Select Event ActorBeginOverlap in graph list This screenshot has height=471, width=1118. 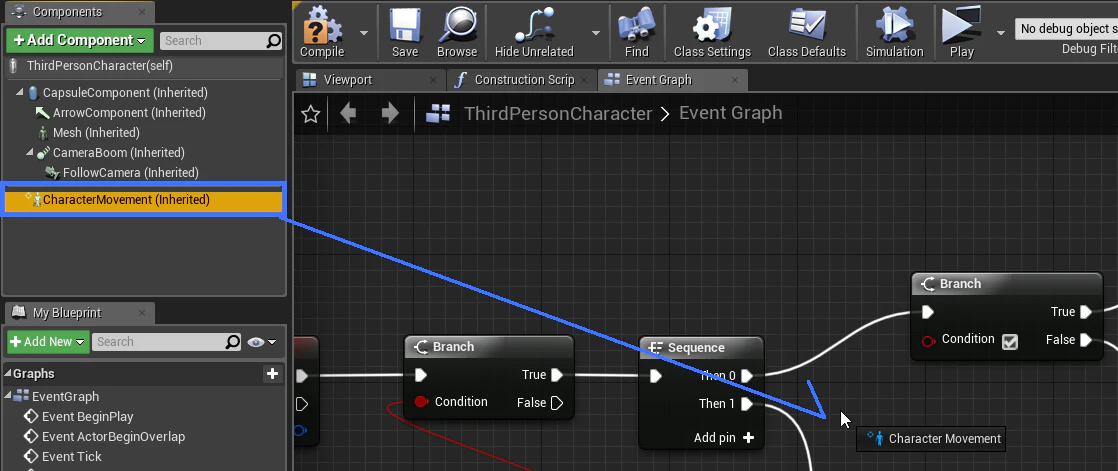(x=113, y=436)
